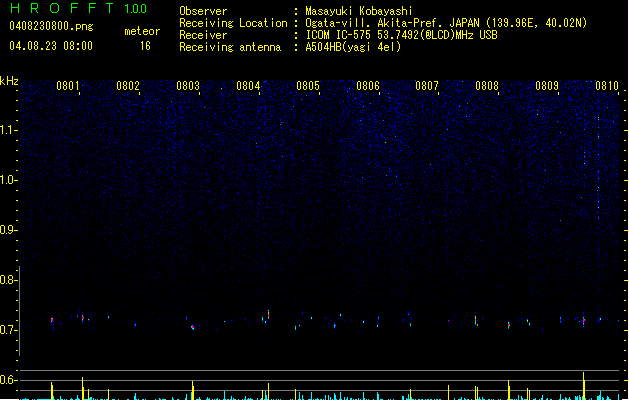Select the 0808 time marker
Image resolution: width=629 pixels, height=400 pixels.
(487, 86)
